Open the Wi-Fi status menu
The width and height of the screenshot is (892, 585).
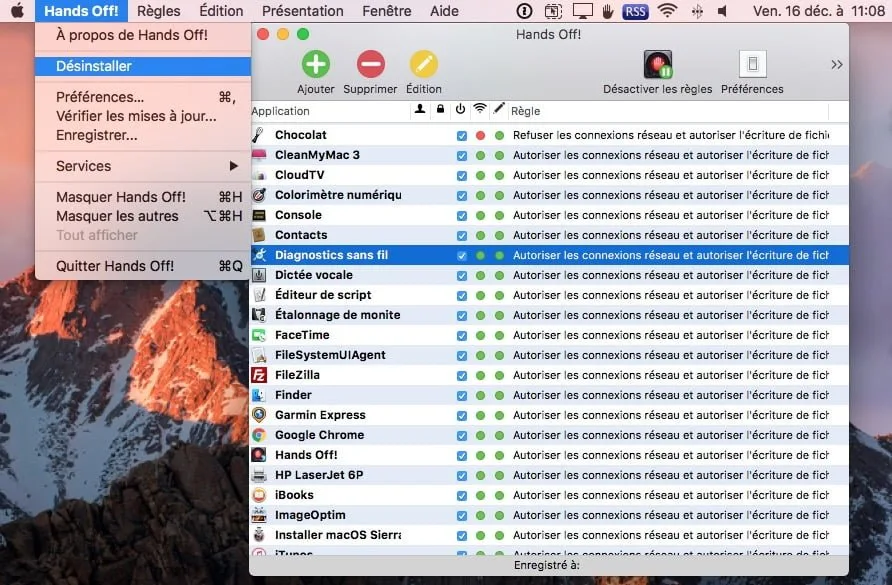pos(667,11)
